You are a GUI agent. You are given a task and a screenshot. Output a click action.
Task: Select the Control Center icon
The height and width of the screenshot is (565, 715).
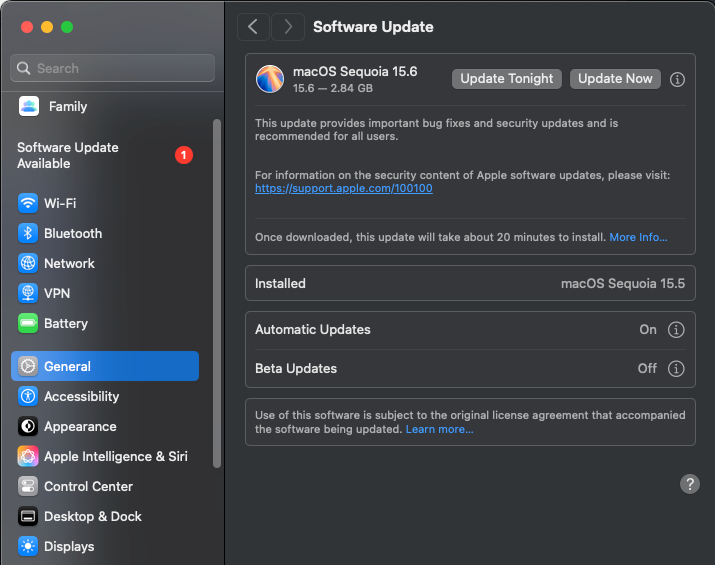28,487
